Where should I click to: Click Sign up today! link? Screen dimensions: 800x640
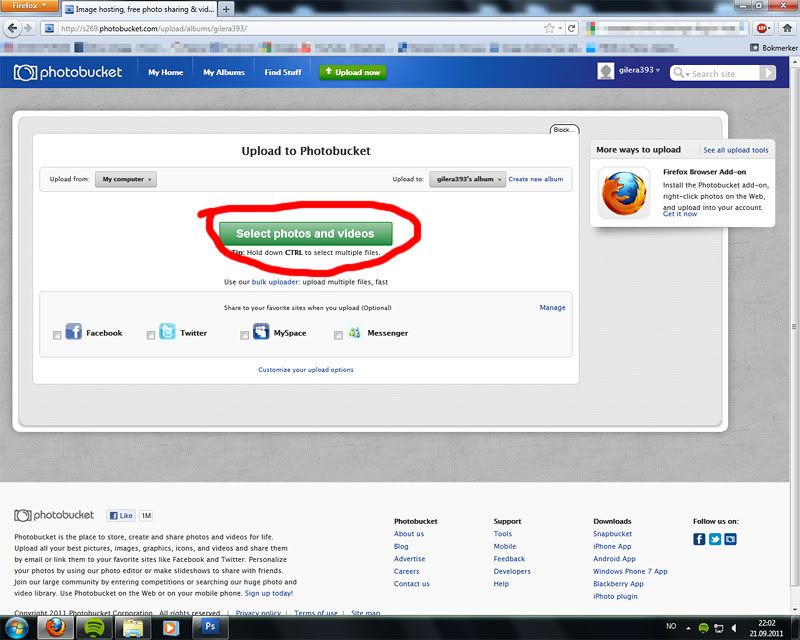(269, 593)
